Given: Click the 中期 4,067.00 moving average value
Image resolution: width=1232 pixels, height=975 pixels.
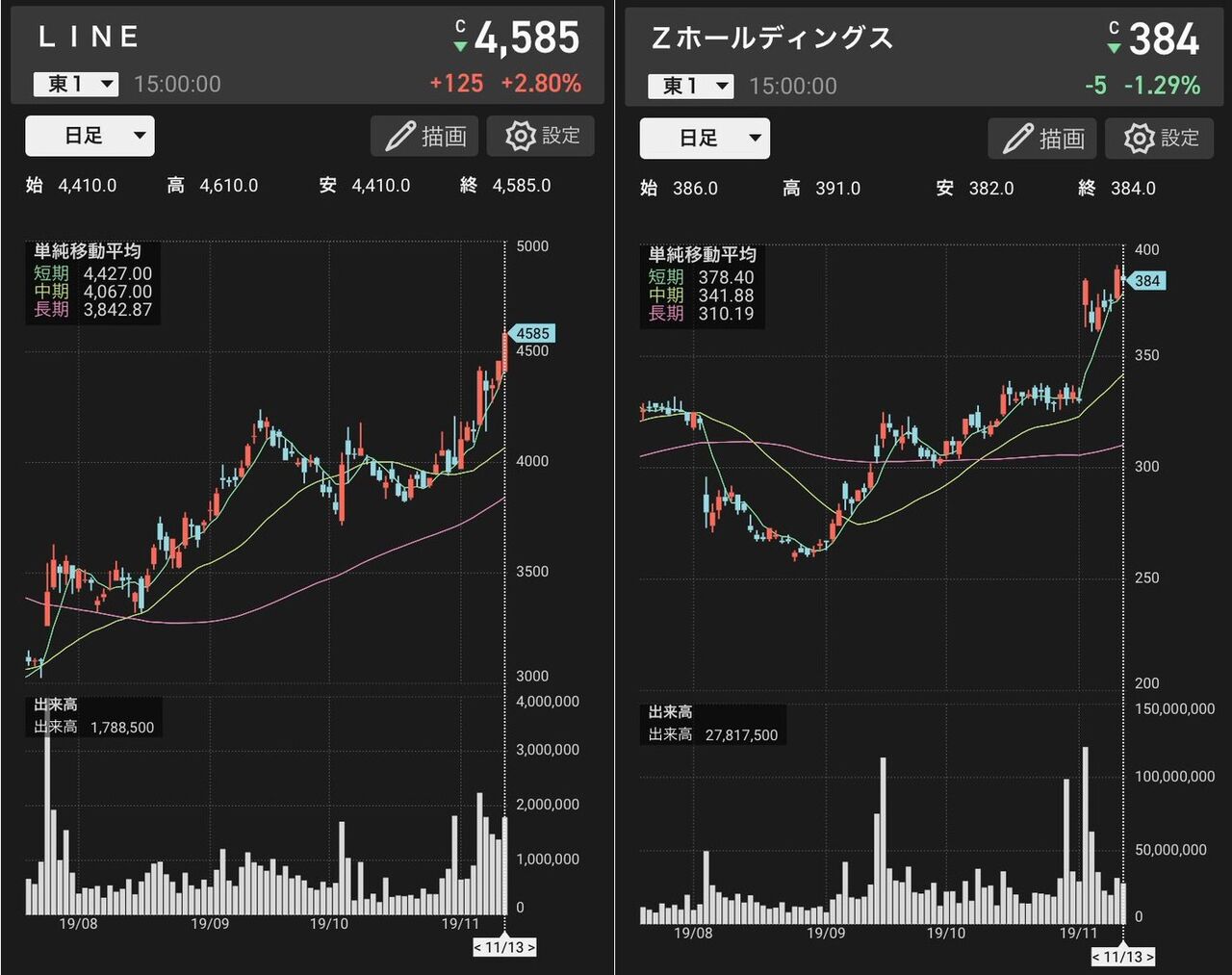Looking at the screenshot, I should (93, 291).
